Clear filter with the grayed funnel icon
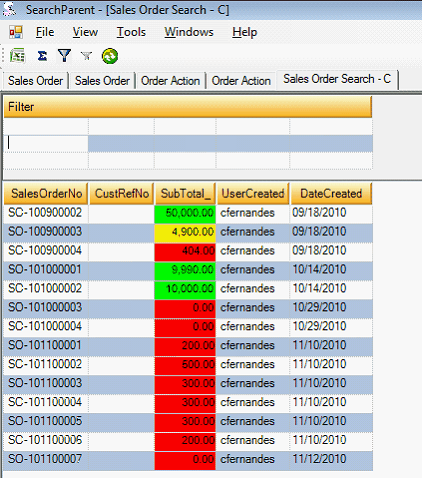Viewport: 423px width, 479px height. pyautogui.click(x=86, y=56)
